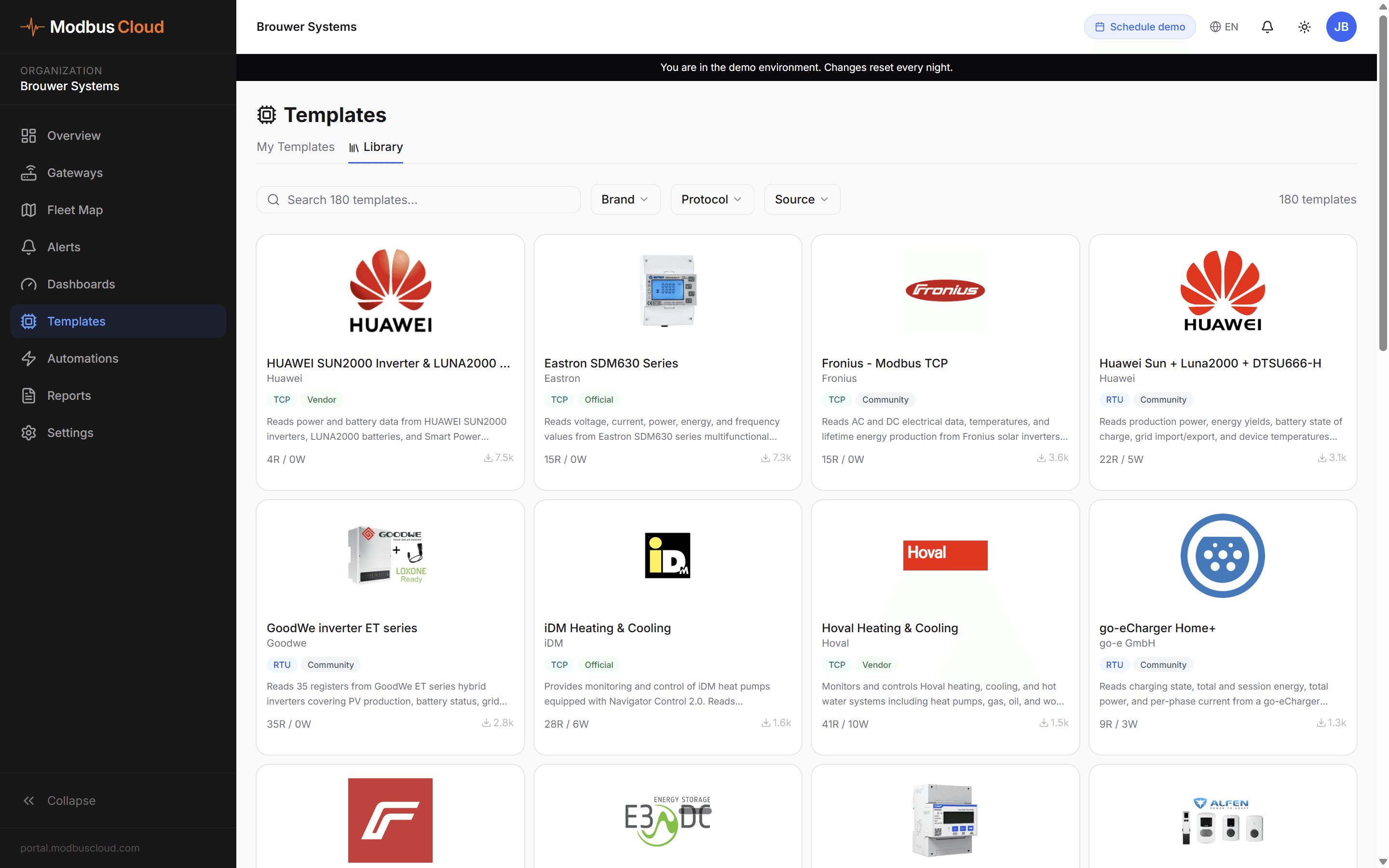Open the Alerts bell in the sidebar

pos(29,246)
